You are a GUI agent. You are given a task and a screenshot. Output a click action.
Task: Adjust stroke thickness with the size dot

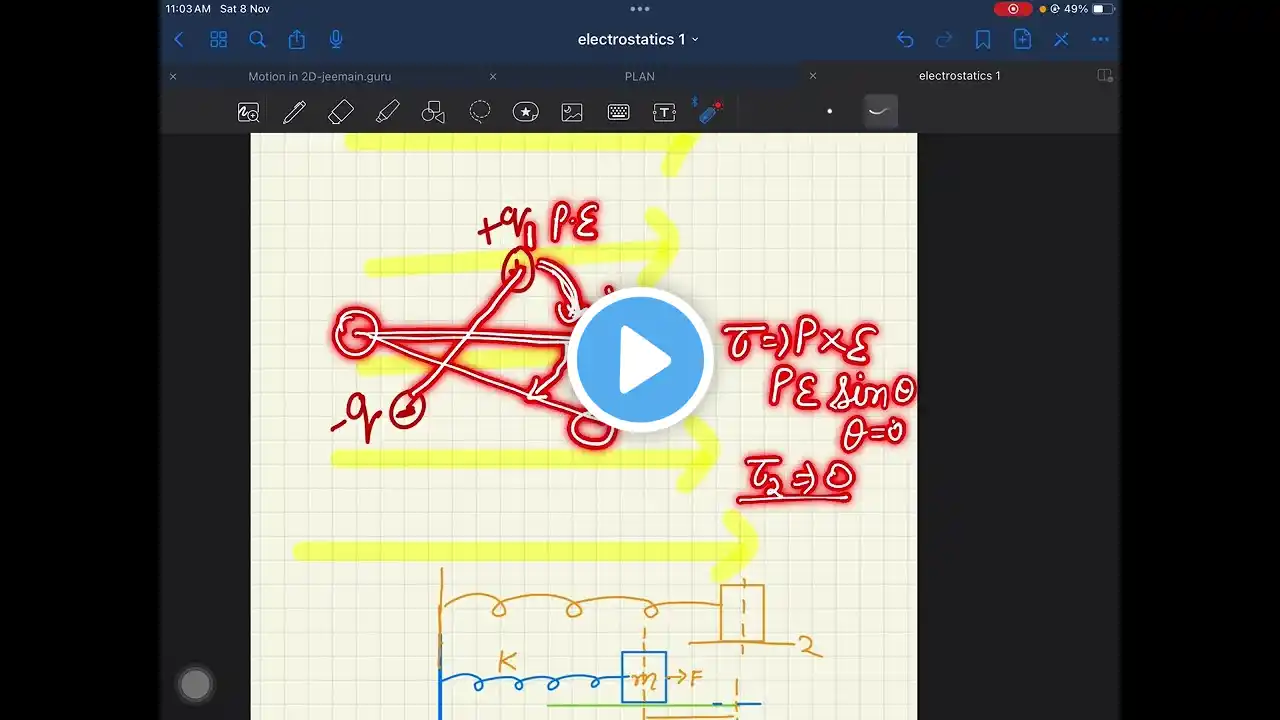tap(829, 111)
